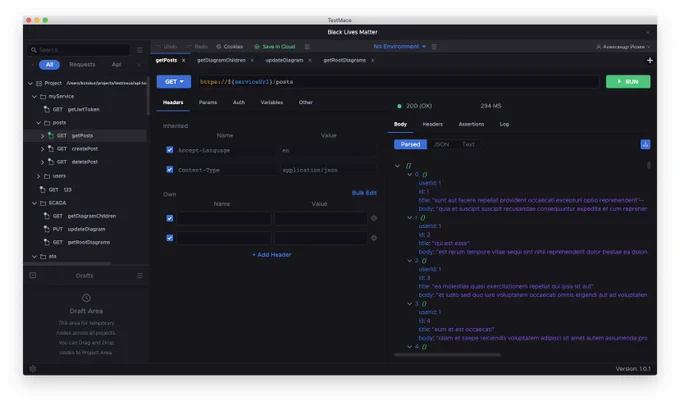Select the Text view button
This screenshot has height=406, width=680.
click(468, 144)
